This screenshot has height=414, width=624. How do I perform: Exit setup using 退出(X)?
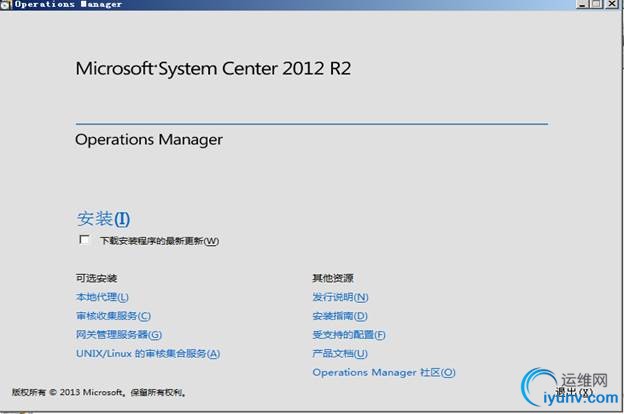click(x=574, y=392)
